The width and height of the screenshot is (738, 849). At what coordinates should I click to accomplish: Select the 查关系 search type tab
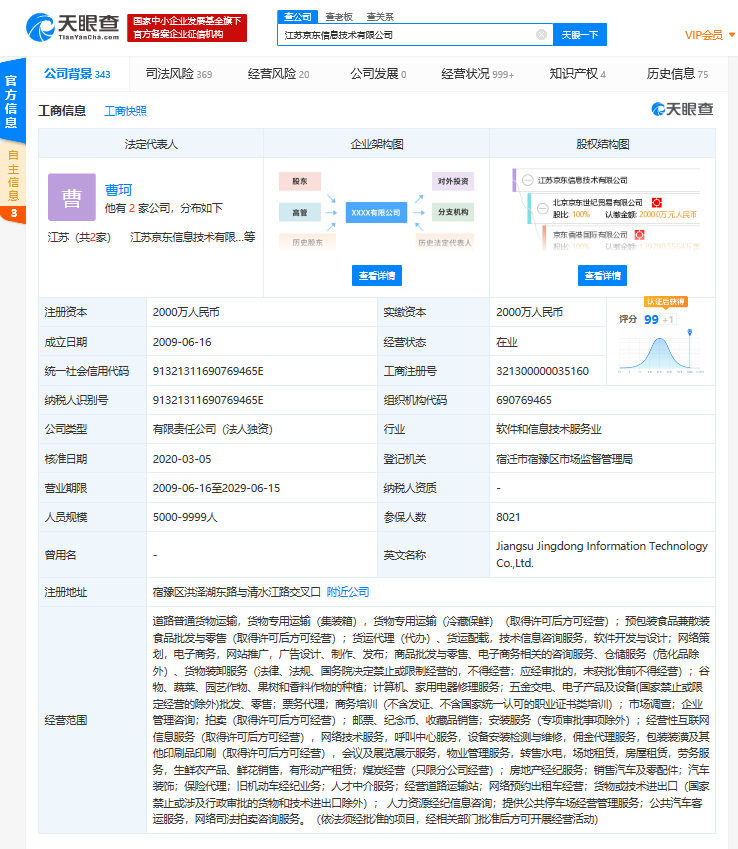[379, 17]
